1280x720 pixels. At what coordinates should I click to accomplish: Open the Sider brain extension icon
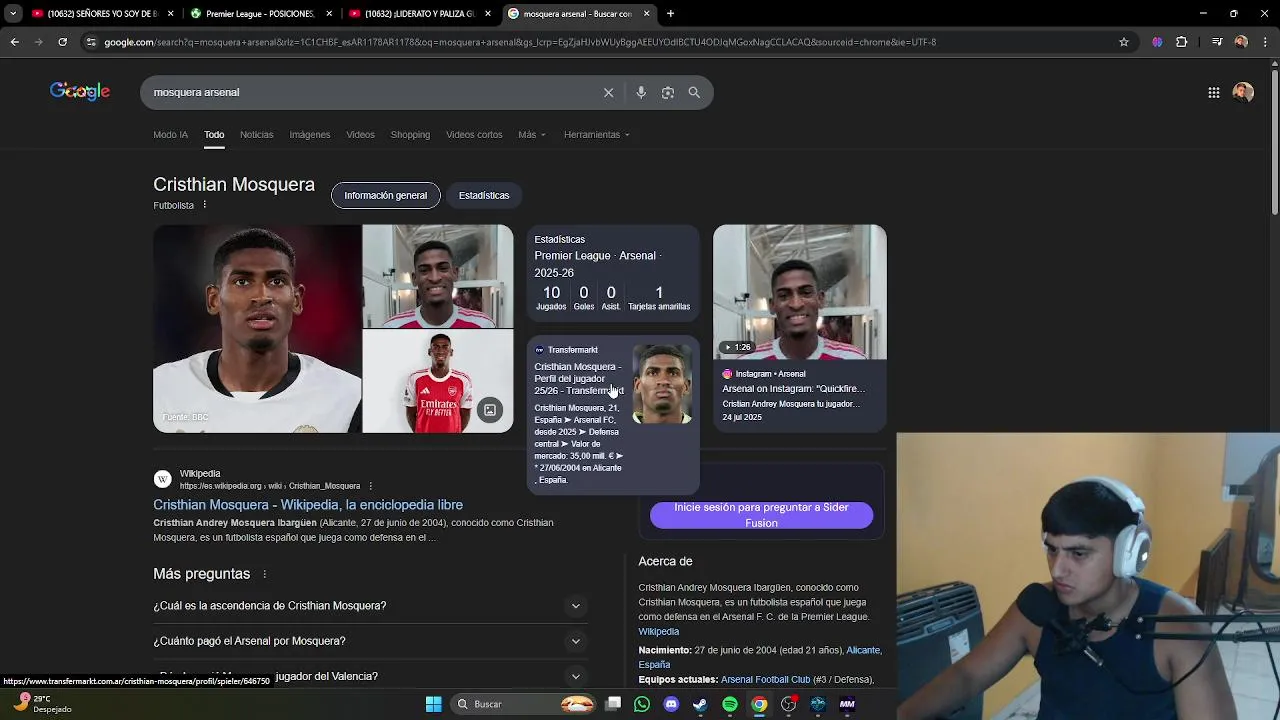1157,42
